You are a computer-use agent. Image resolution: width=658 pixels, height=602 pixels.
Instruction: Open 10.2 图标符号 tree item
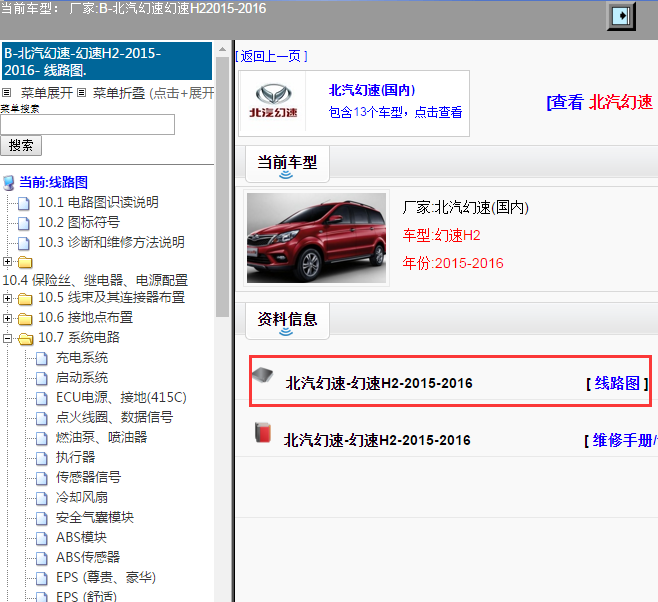point(79,222)
